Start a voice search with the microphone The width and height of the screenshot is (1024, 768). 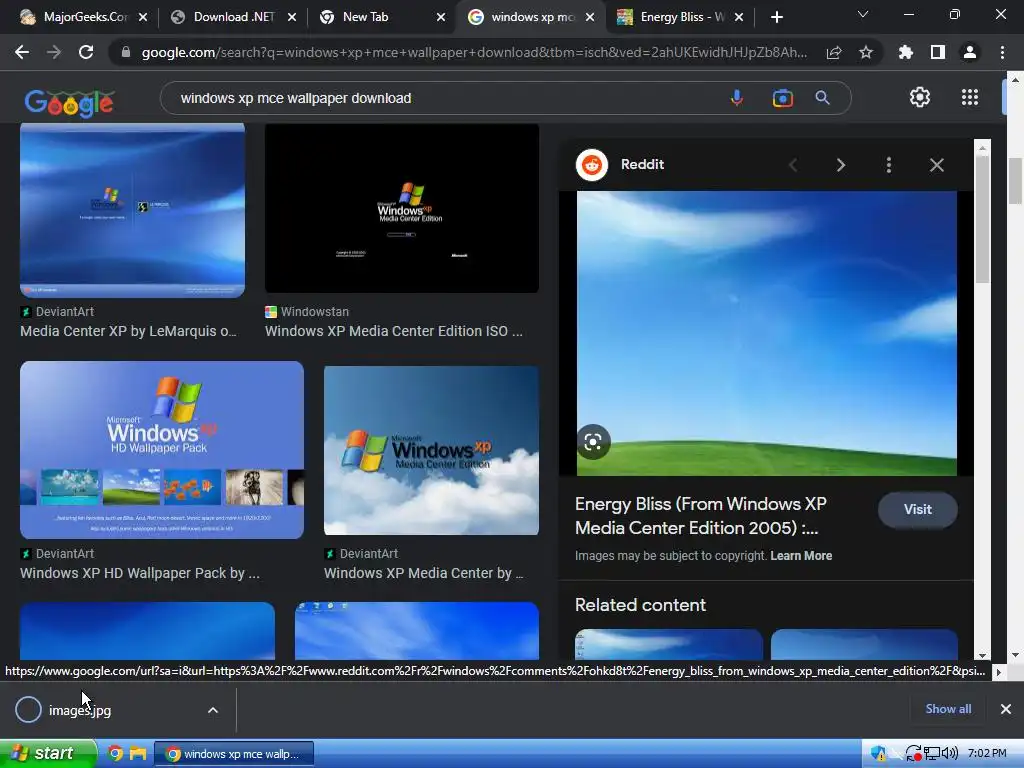(x=737, y=98)
